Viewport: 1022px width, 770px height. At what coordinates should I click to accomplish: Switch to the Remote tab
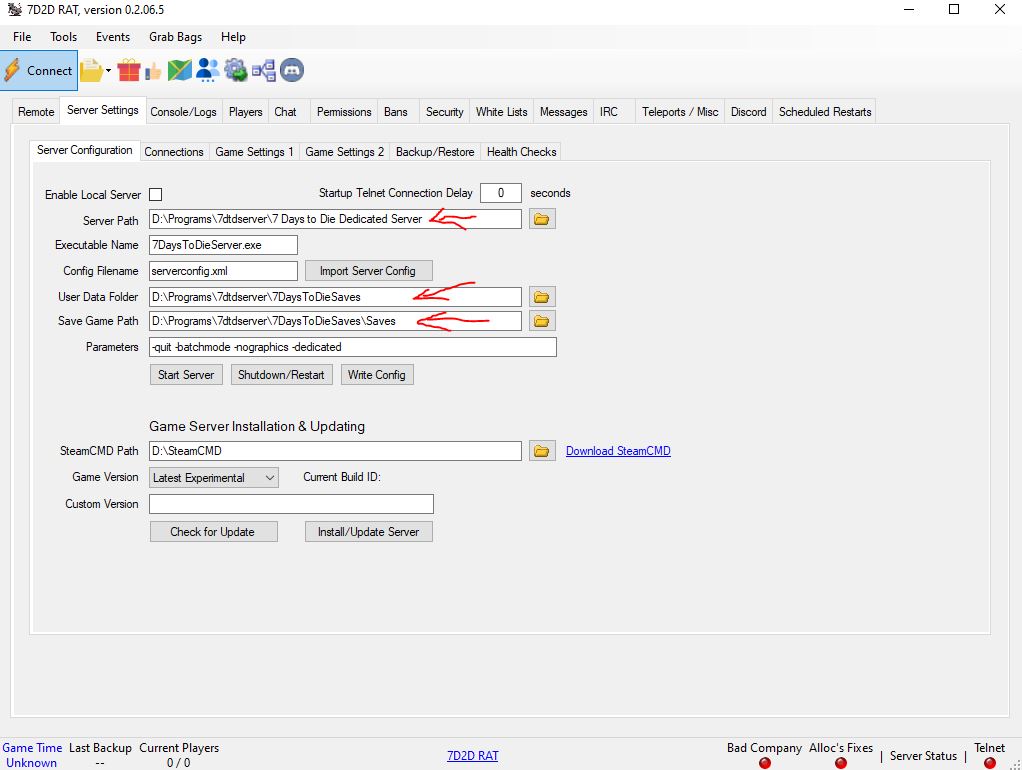[x=36, y=111]
